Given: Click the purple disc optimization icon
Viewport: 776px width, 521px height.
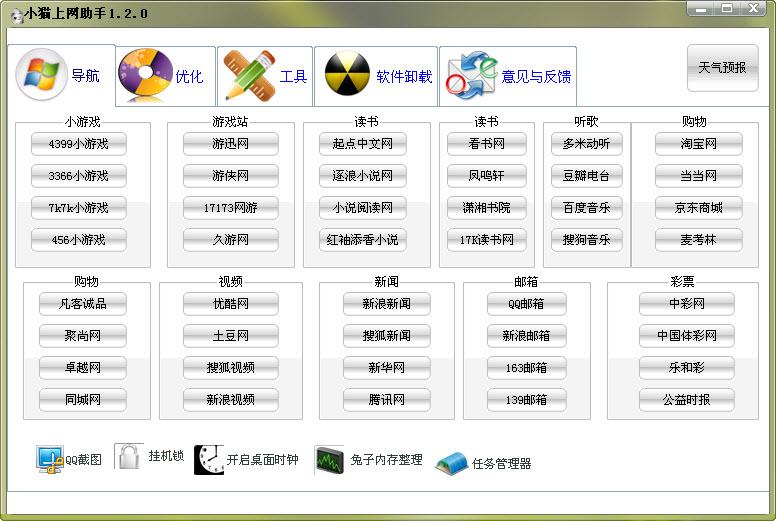Looking at the screenshot, I should click(x=146, y=74).
